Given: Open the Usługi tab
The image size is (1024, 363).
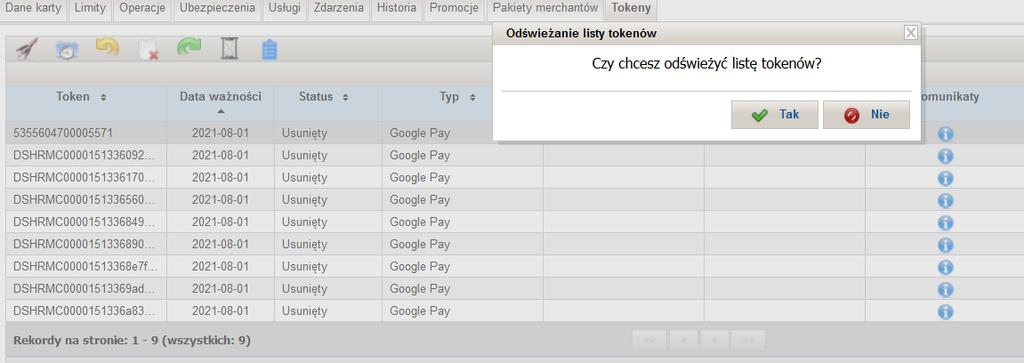Looking at the screenshot, I should point(285,8).
